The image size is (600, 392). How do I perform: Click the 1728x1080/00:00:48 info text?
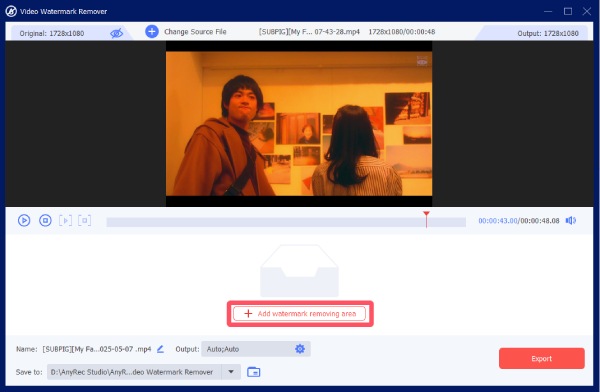click(x=402, y=32)
